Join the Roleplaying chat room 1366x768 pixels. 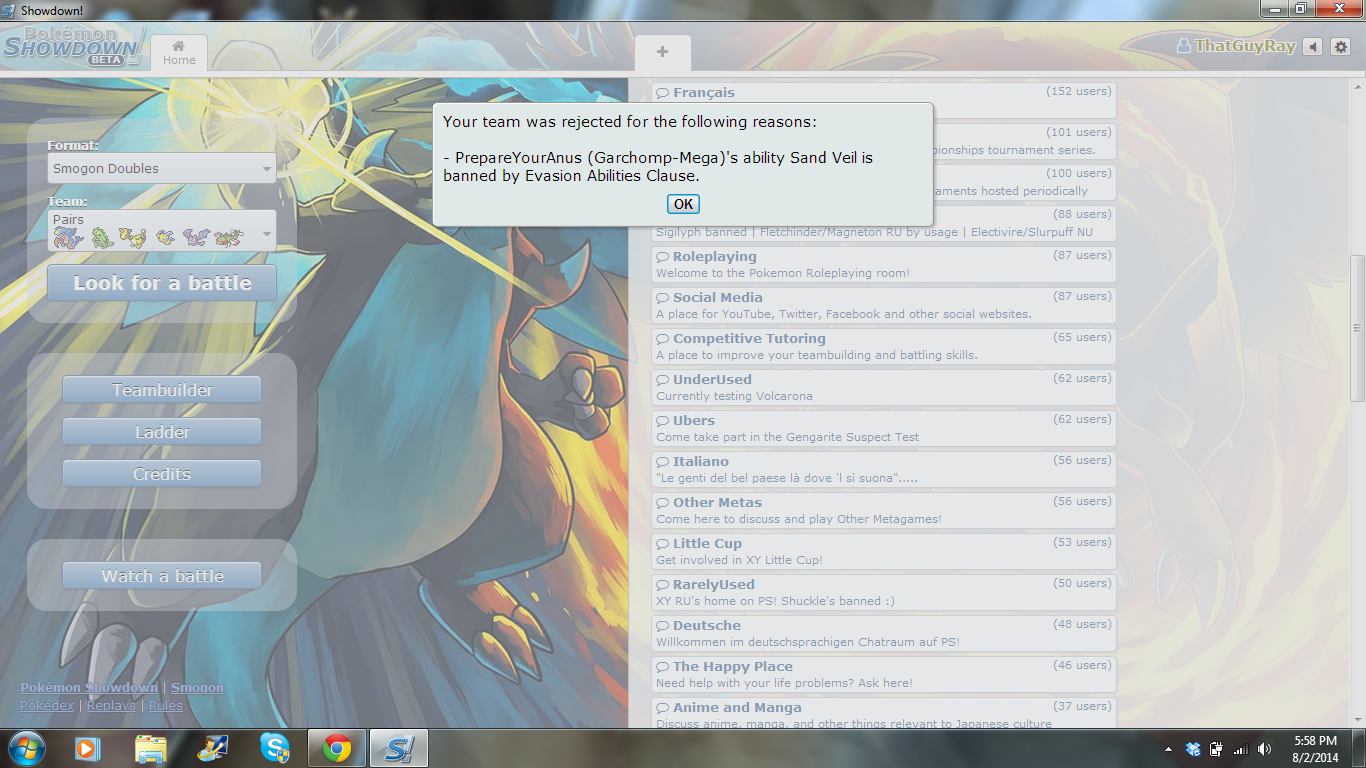pyautogui.click(x=883, y=264)
